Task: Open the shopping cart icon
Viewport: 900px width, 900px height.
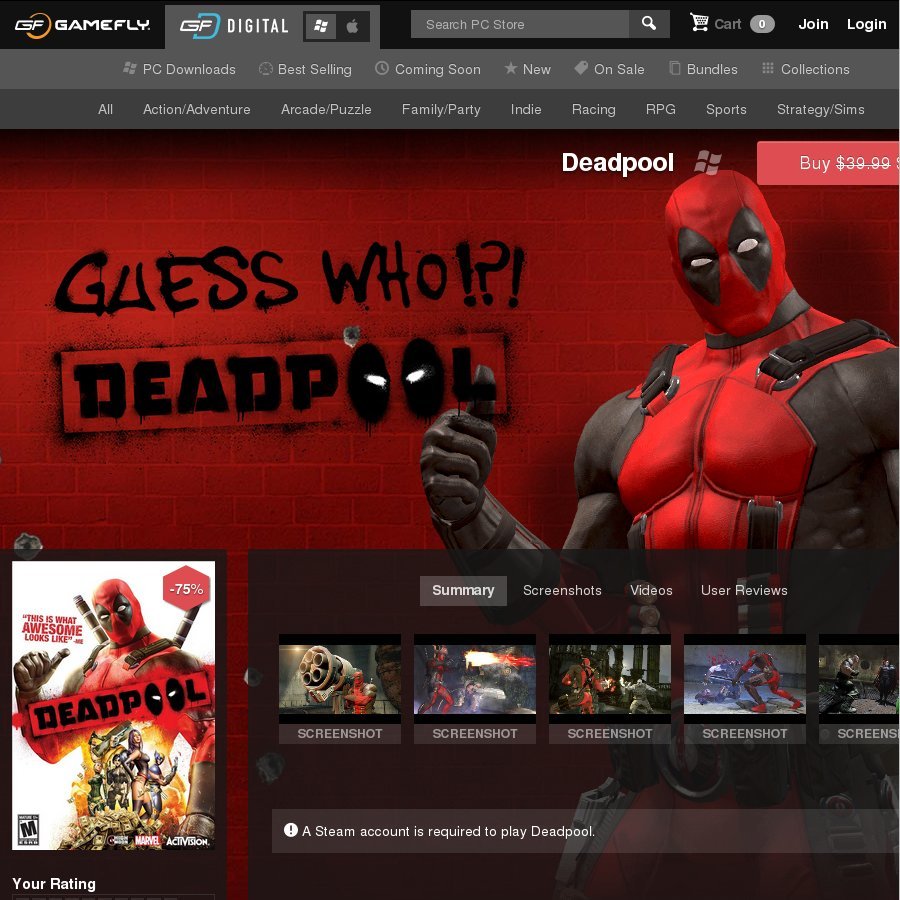Action: click(699, 24)
